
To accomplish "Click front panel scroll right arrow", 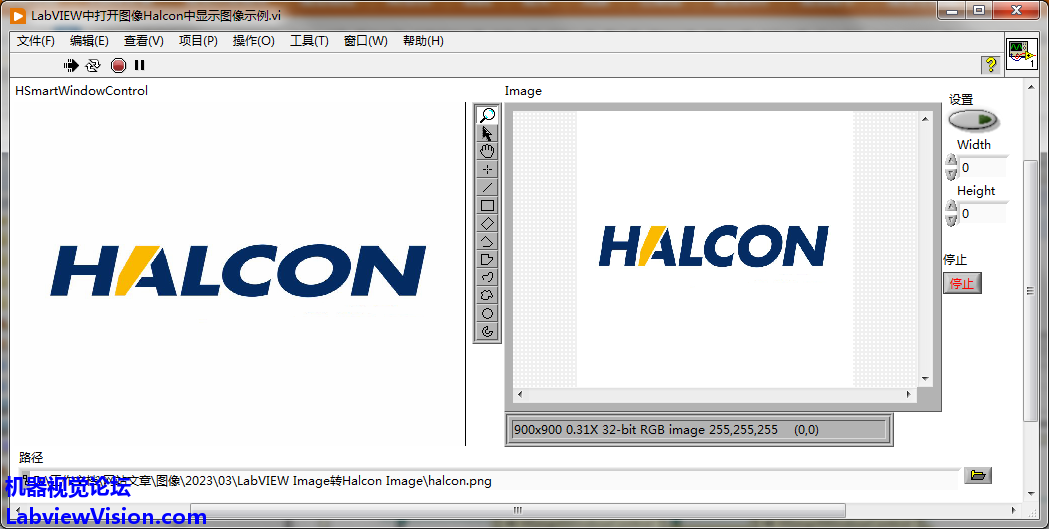I will 1014,510.
